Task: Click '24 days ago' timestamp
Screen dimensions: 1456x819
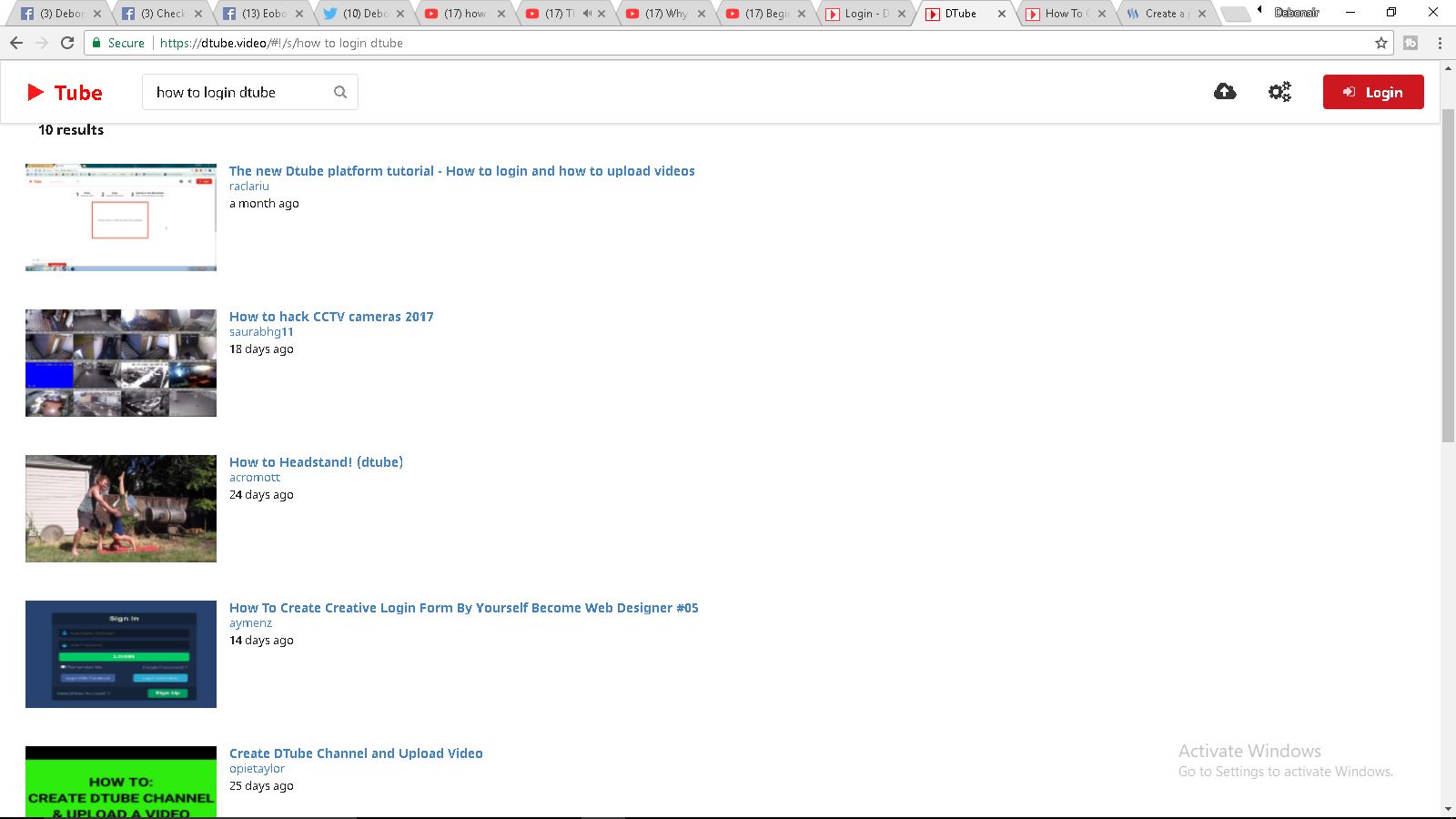Action: coord(261,495)
